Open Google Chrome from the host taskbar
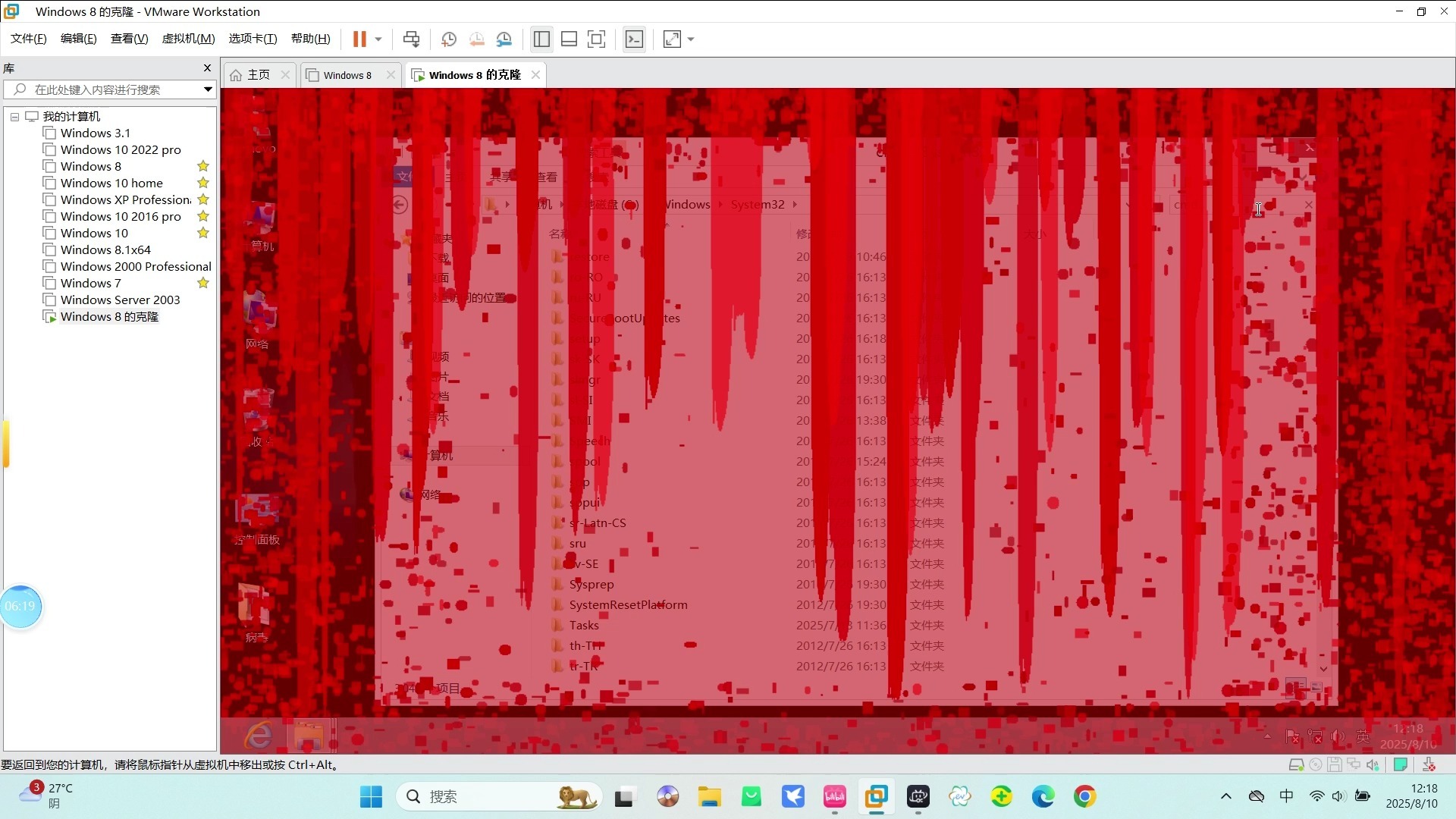Screen dimensions: 1456x819 [1084, 797]
